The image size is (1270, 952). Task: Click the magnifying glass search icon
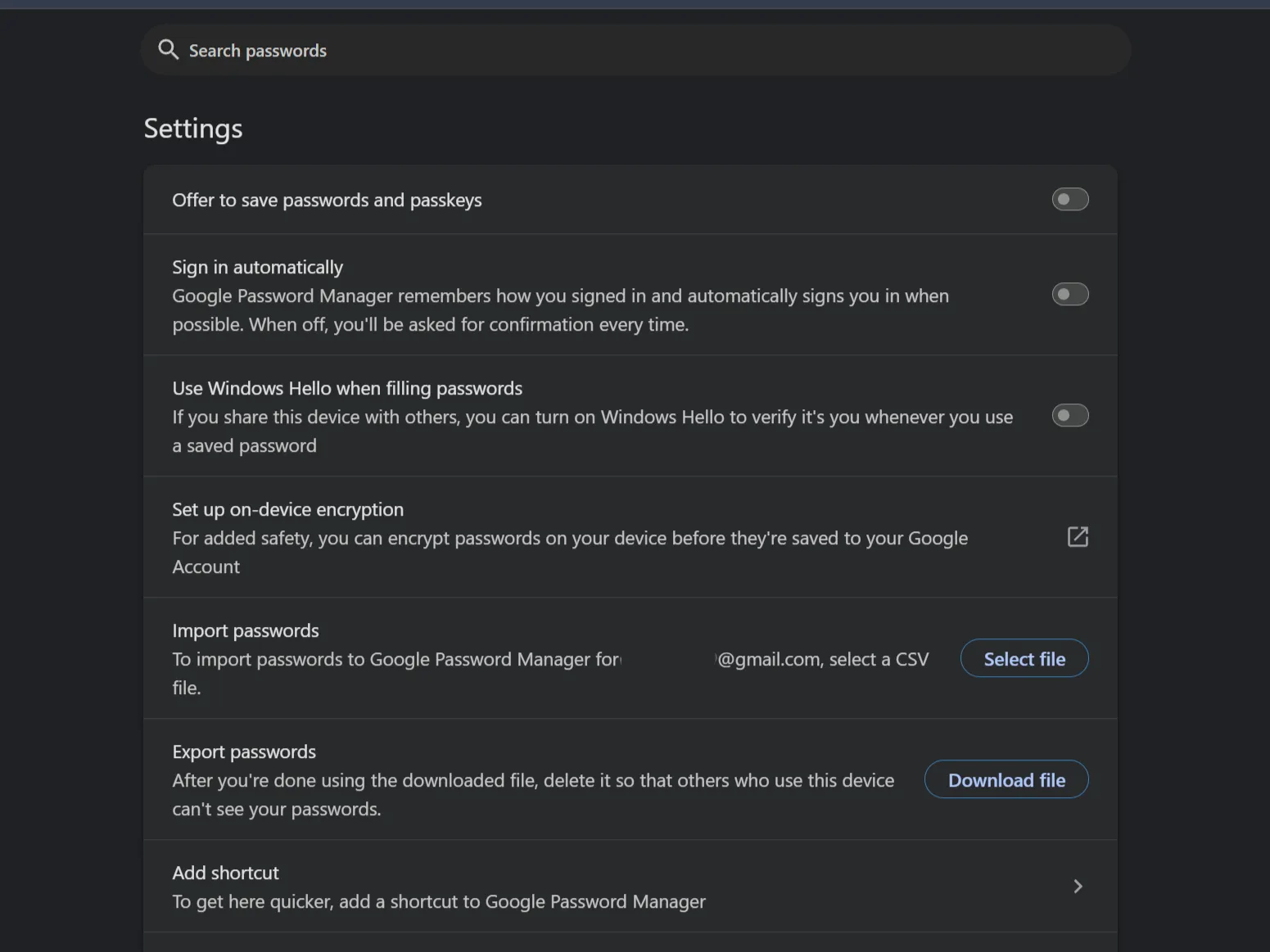168,50
